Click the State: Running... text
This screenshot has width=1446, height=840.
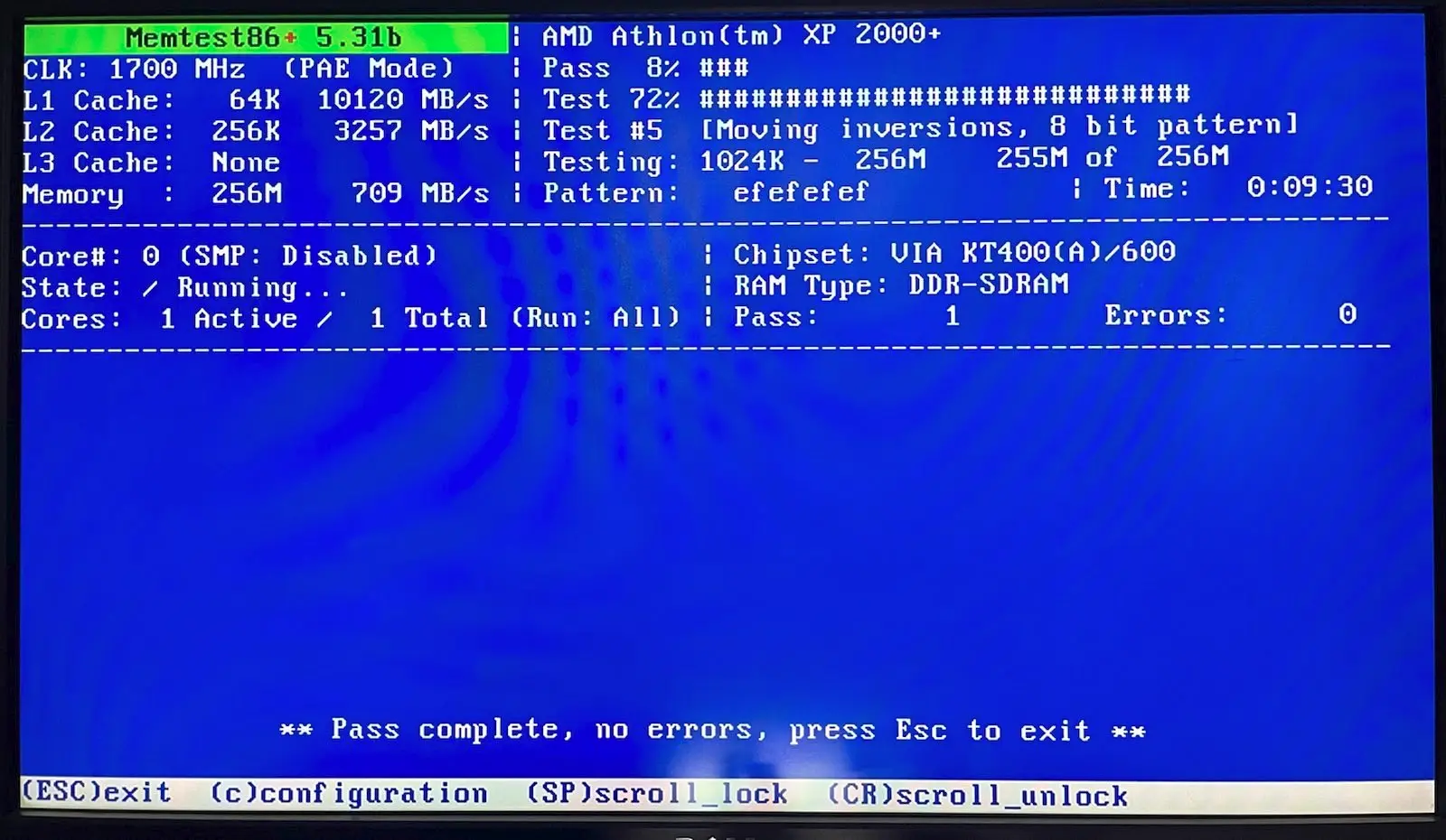185,288
